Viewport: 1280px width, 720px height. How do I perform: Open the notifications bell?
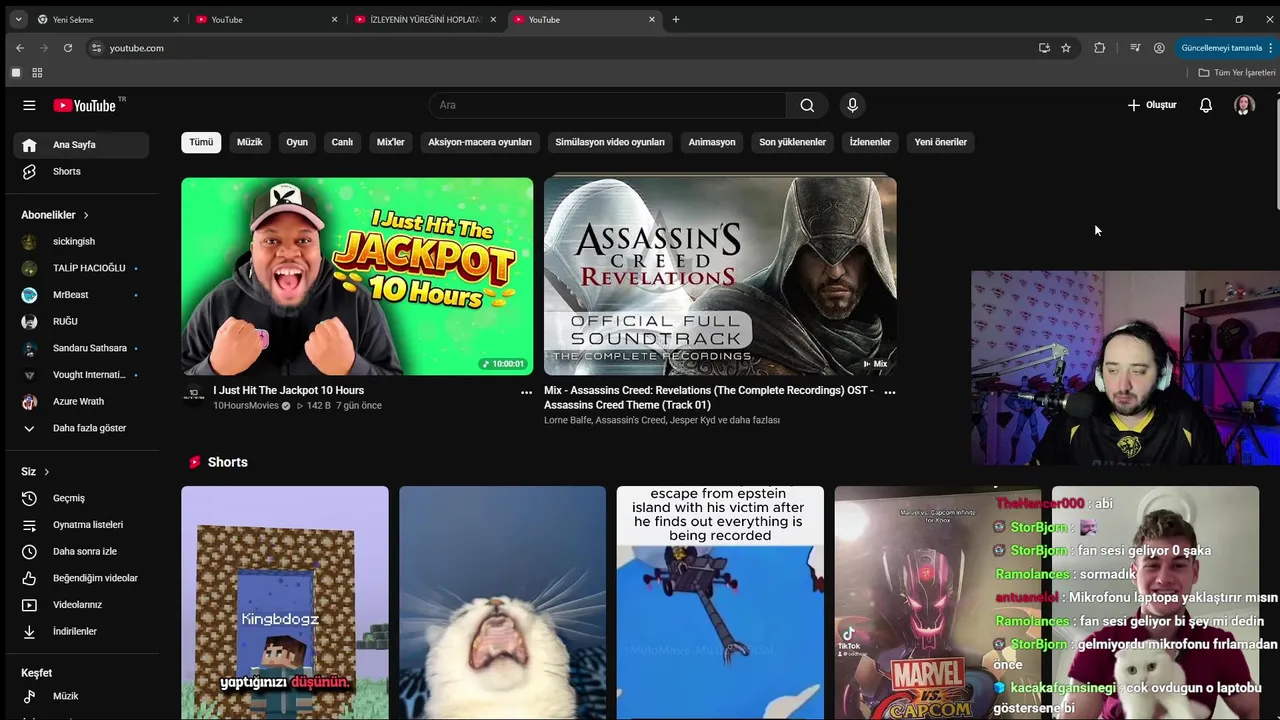[x=1206, y=105]
